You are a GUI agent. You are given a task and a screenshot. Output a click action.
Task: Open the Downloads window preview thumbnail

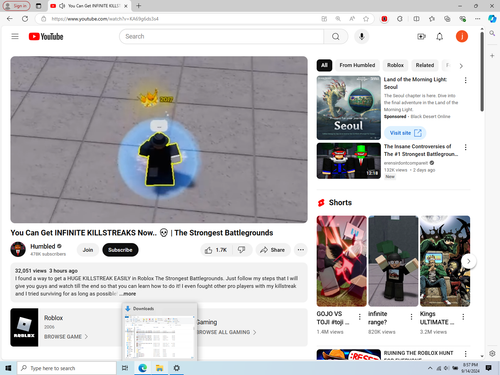[159, 336]
